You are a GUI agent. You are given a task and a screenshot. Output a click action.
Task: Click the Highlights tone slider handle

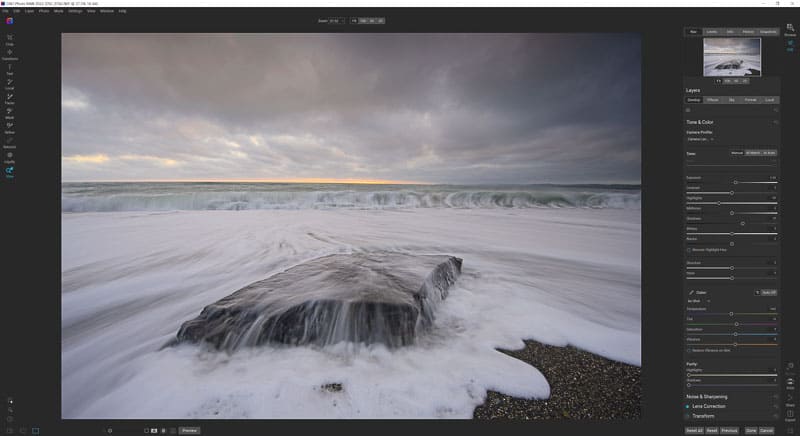(x=719, y=203)
